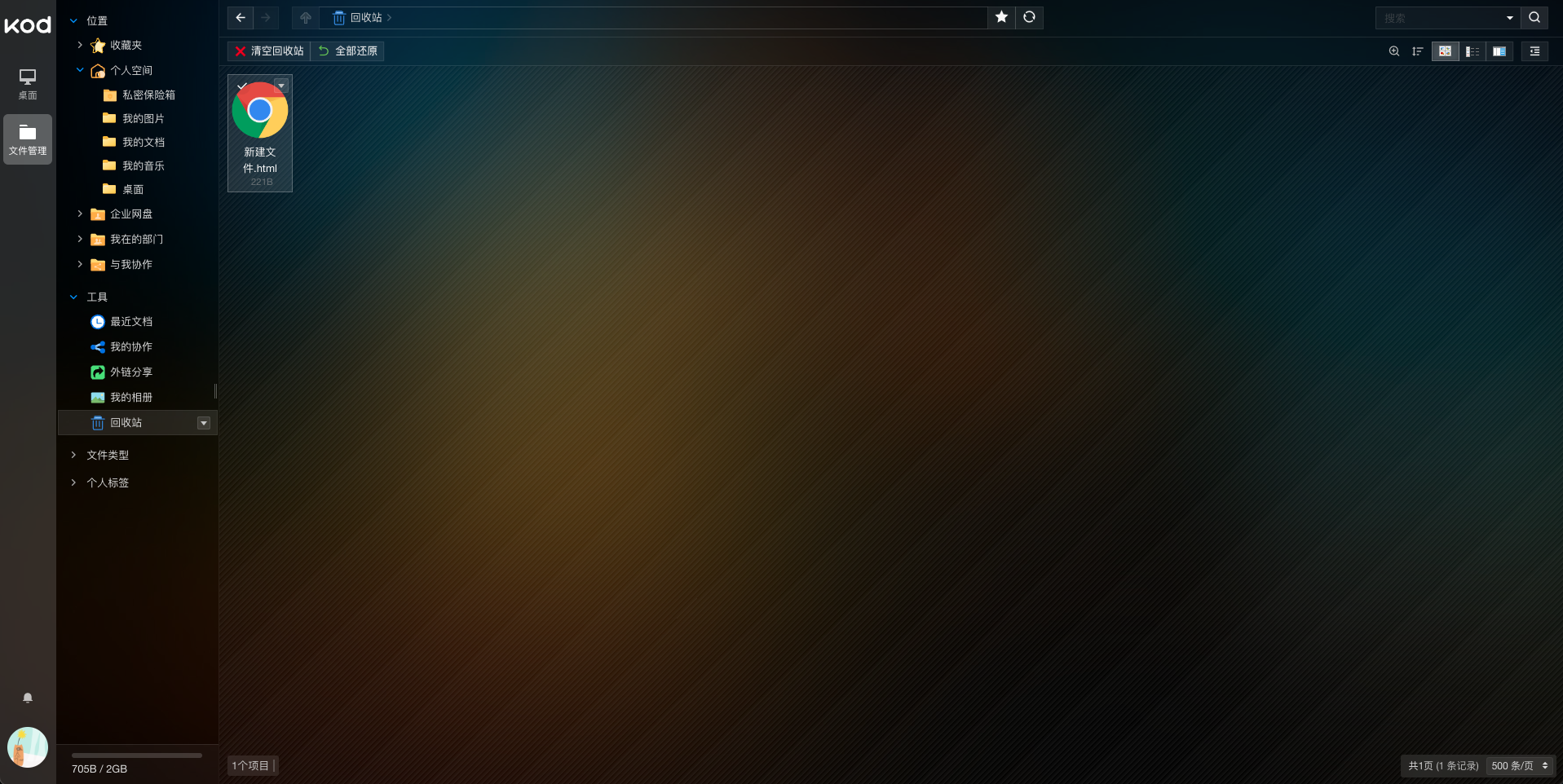Open 外链分享 in the tools list

click(x=130, y=372)
